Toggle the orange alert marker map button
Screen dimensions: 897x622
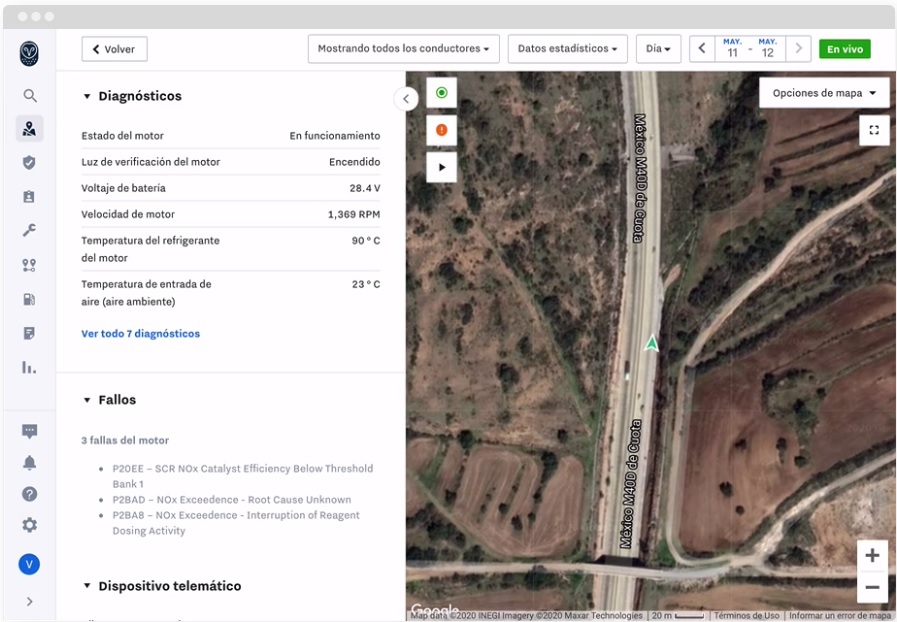click(441, 130)
